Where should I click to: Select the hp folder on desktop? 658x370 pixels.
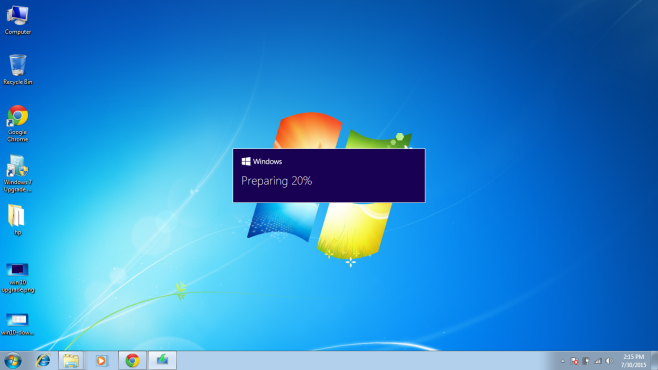[x=17, y=220]
